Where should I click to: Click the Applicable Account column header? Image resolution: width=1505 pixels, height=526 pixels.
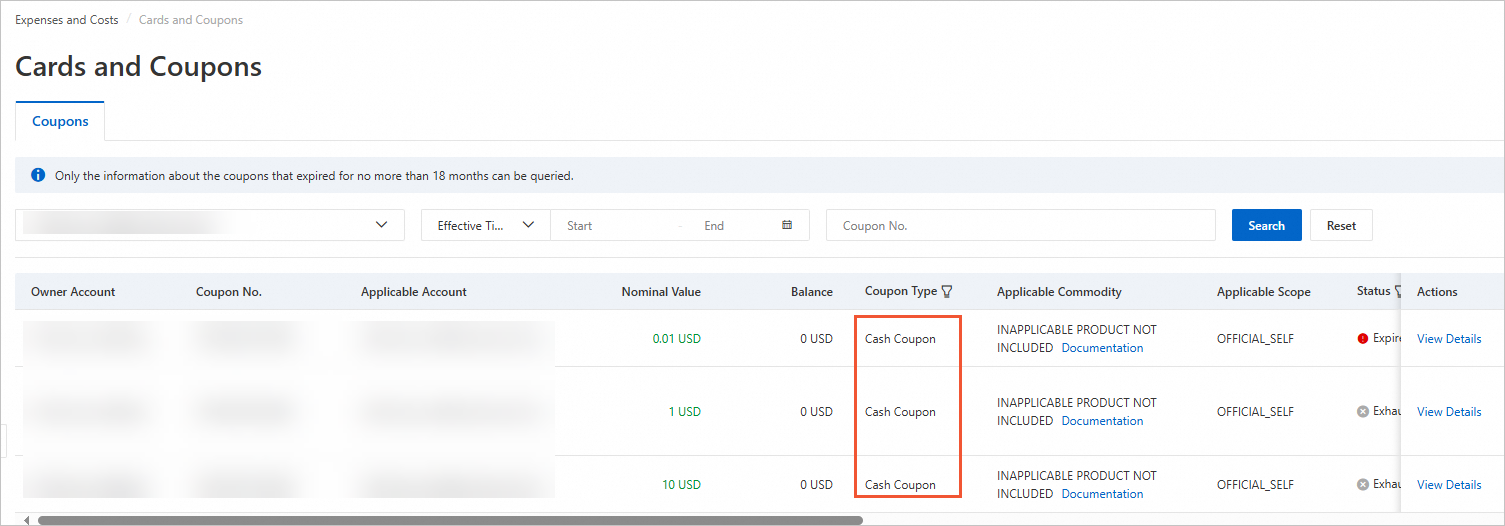(x=414, y=292)
